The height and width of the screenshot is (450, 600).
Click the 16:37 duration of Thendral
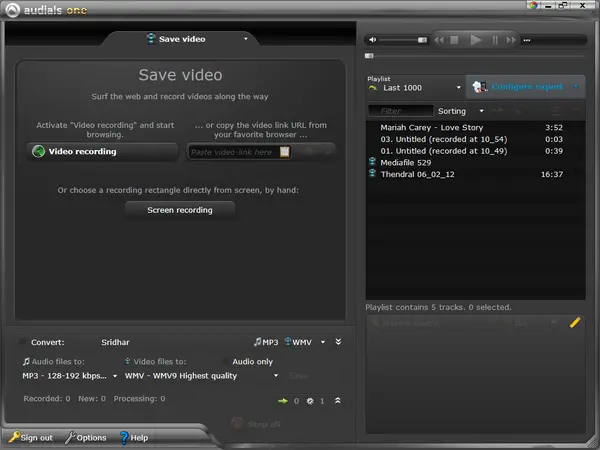coord(552,174)
